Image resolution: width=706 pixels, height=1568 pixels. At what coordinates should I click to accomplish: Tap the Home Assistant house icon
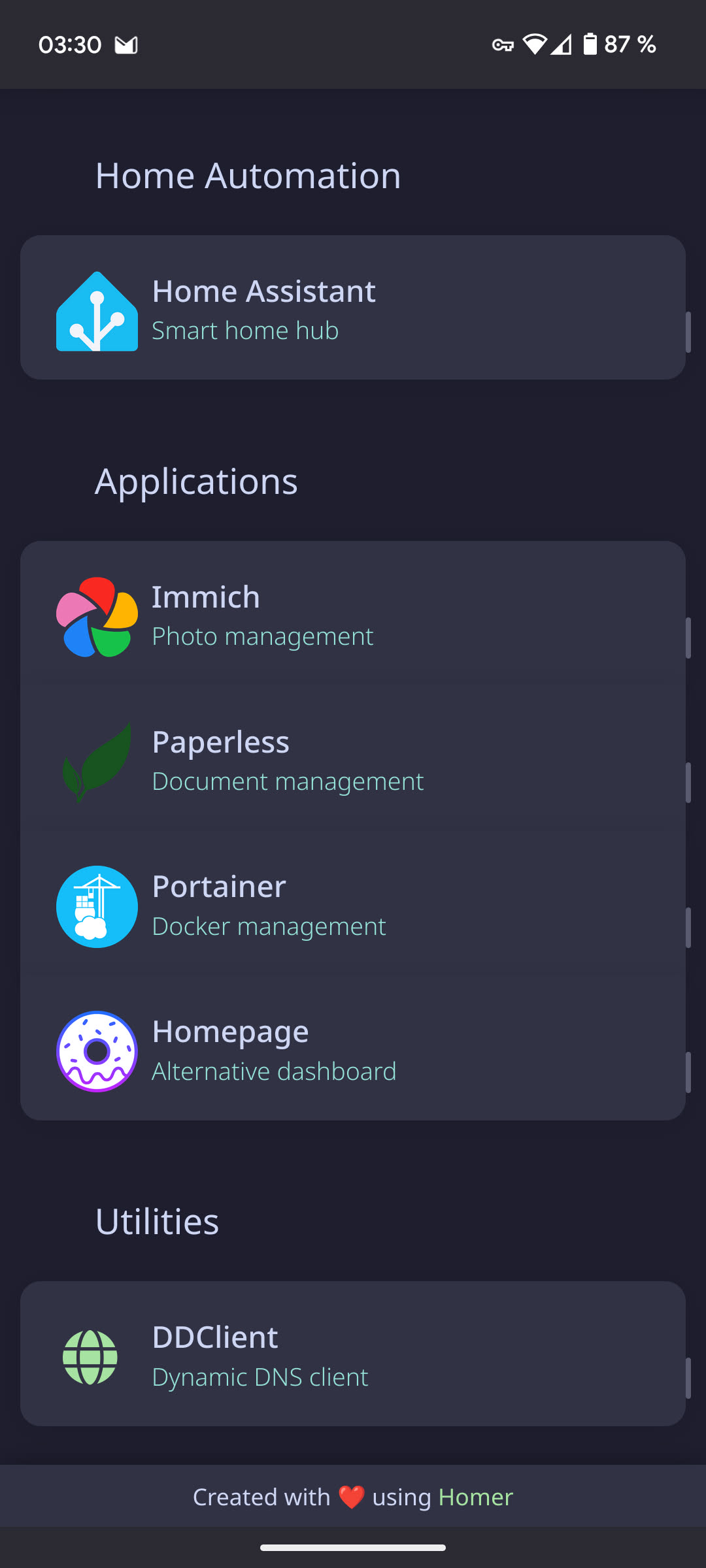97,311
